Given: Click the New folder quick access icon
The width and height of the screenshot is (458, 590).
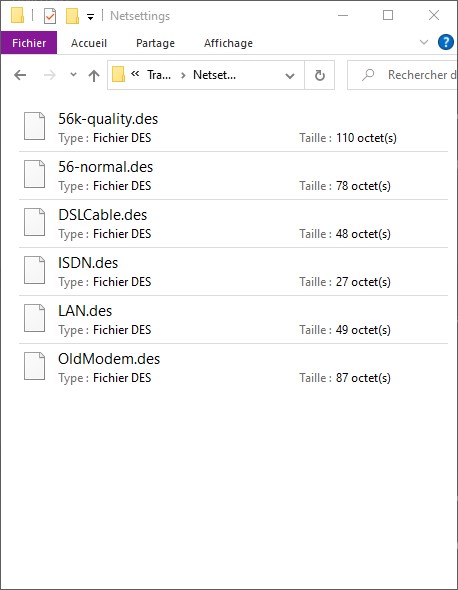Looking at the screenshot, I should click(x=72, y=16).
